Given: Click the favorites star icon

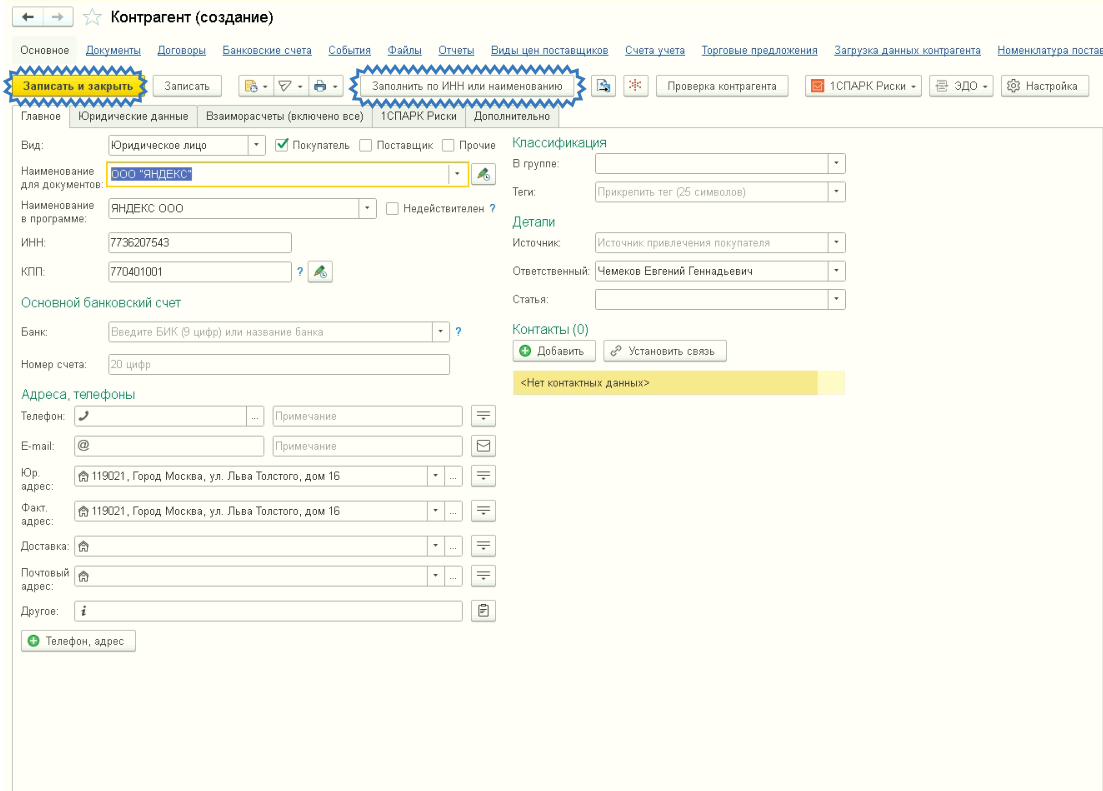Looking at the screenshot, I should click(92, 17).
